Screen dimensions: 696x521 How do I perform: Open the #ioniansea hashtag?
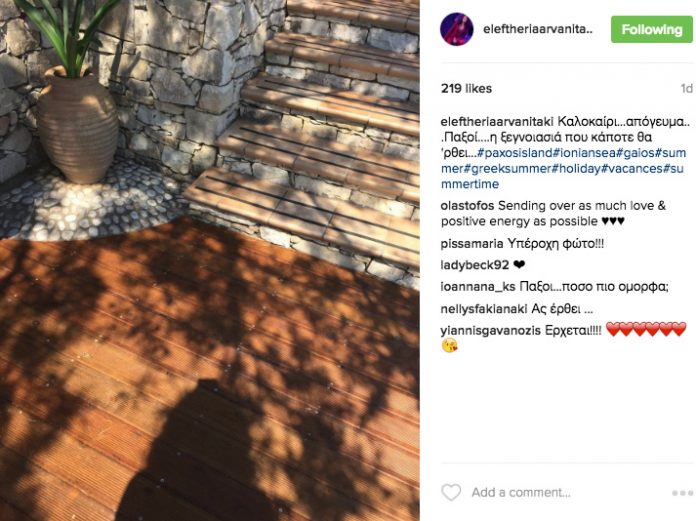[x=584, y=153]
